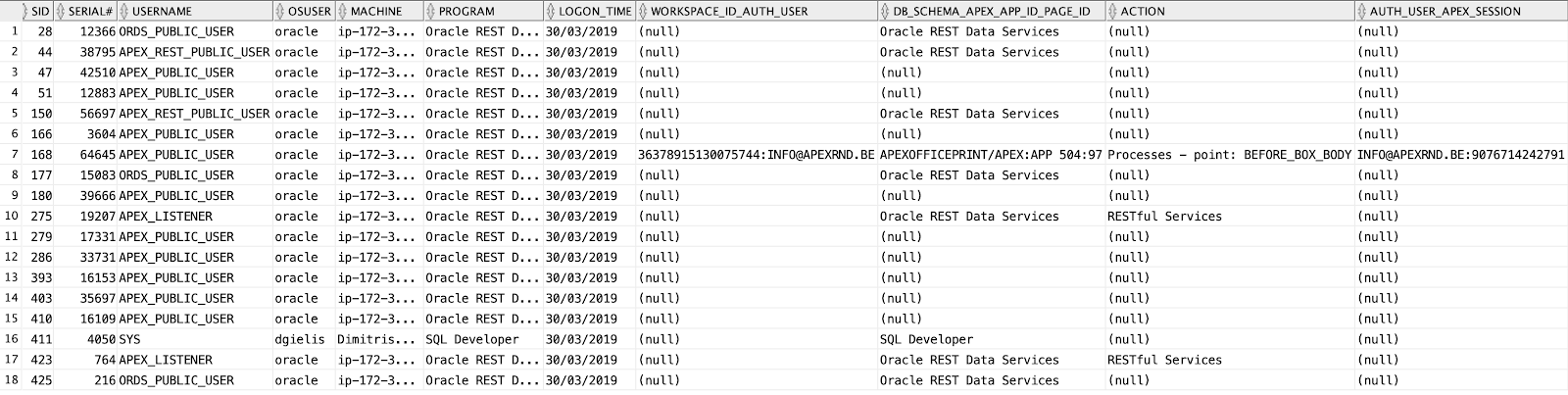1568x395 pixels.
Task: Select row number 7 in the grid
Action: 13,155
